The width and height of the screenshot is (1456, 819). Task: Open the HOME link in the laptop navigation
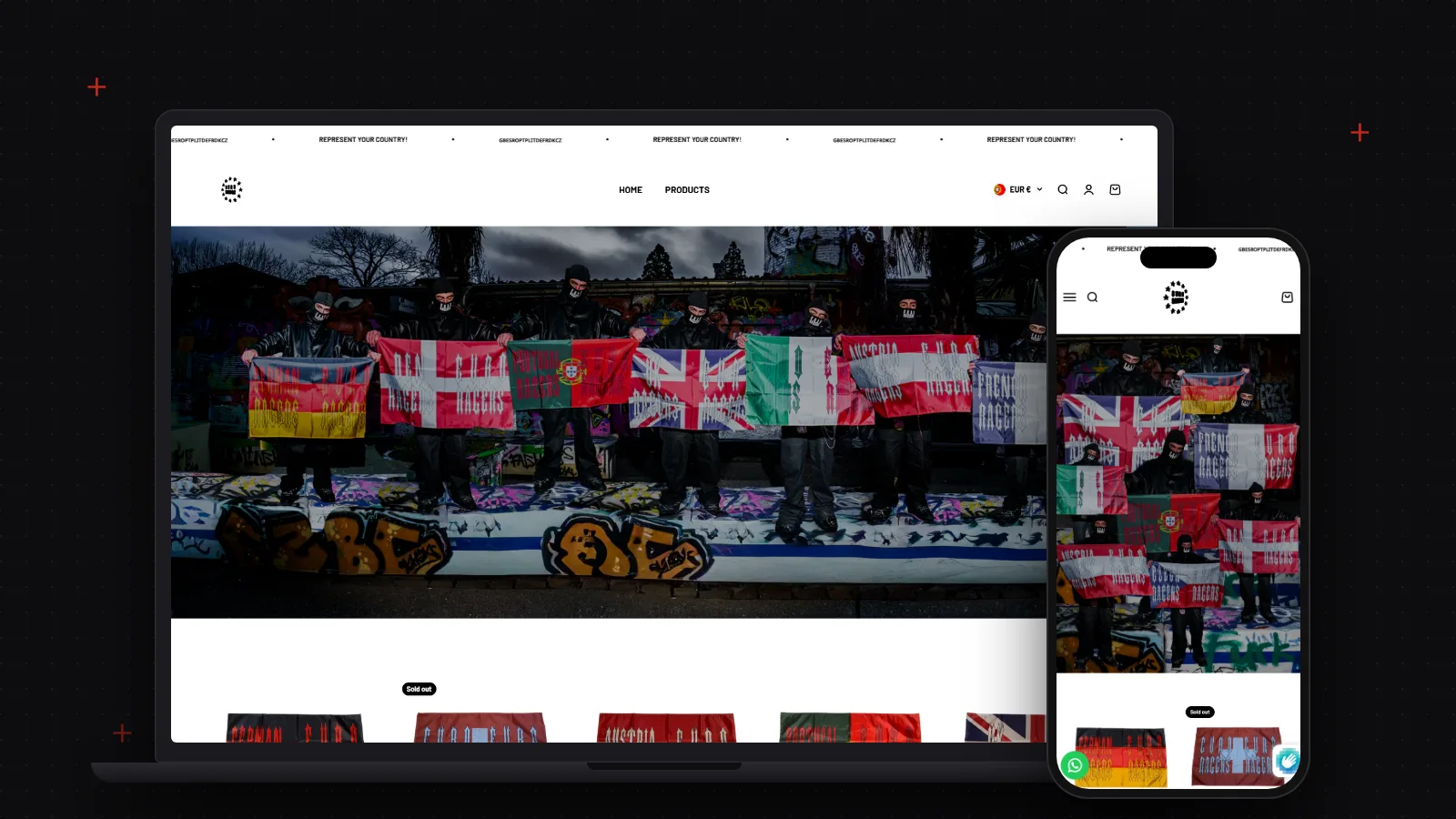point(631,190)
